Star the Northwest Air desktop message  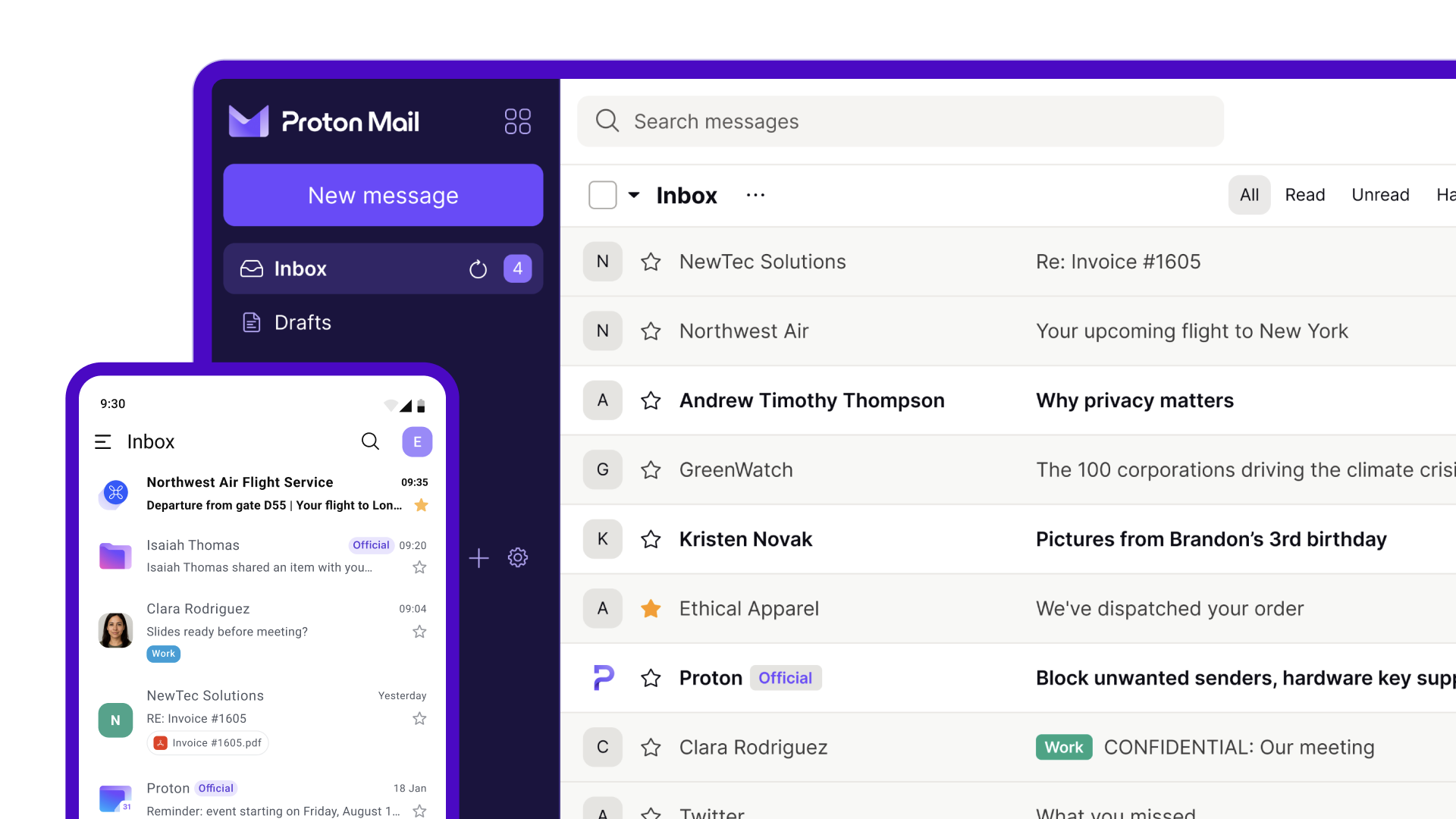point(651,331)
